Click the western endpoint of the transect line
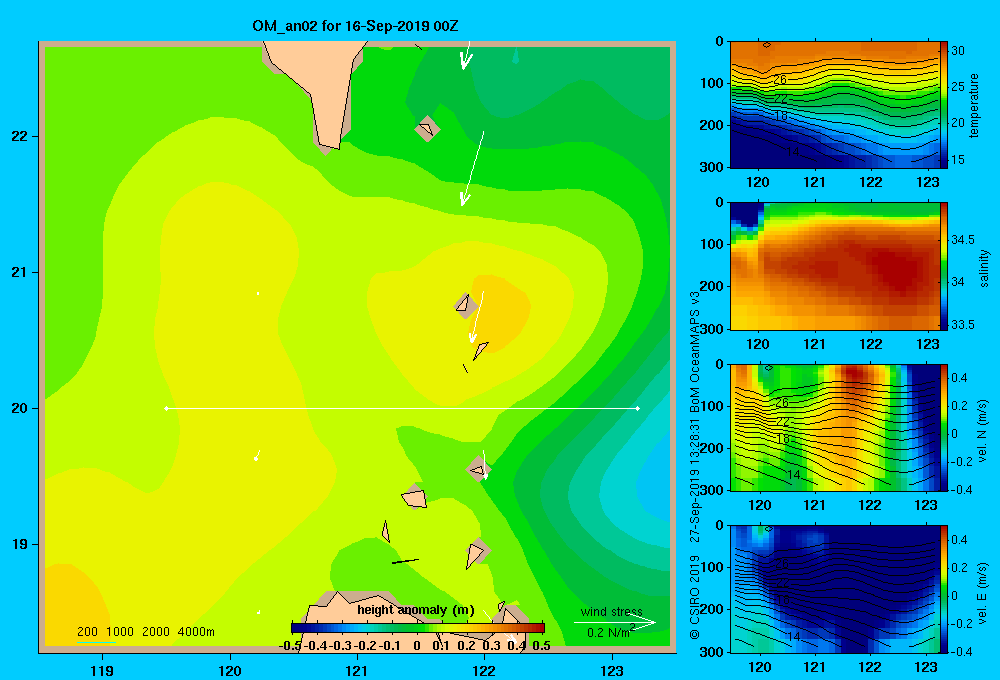Image resolution: width=1000 pixels, height=680 pixels. pyautogui.click(x=166, y=408)
